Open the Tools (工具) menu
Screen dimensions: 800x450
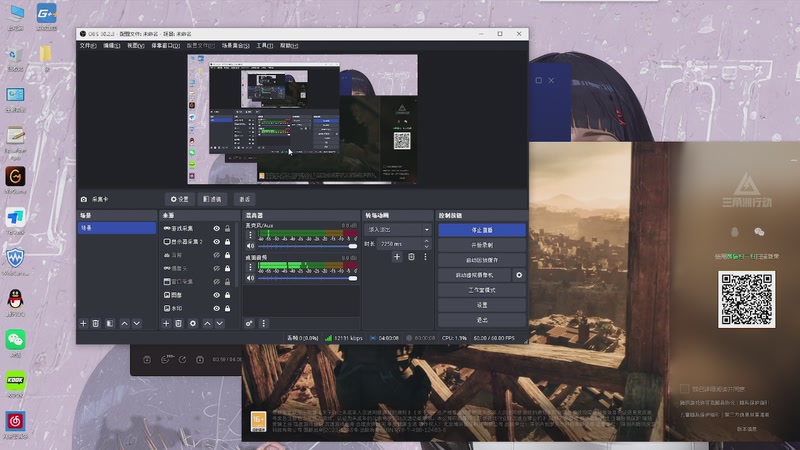(x=265, y=46)
